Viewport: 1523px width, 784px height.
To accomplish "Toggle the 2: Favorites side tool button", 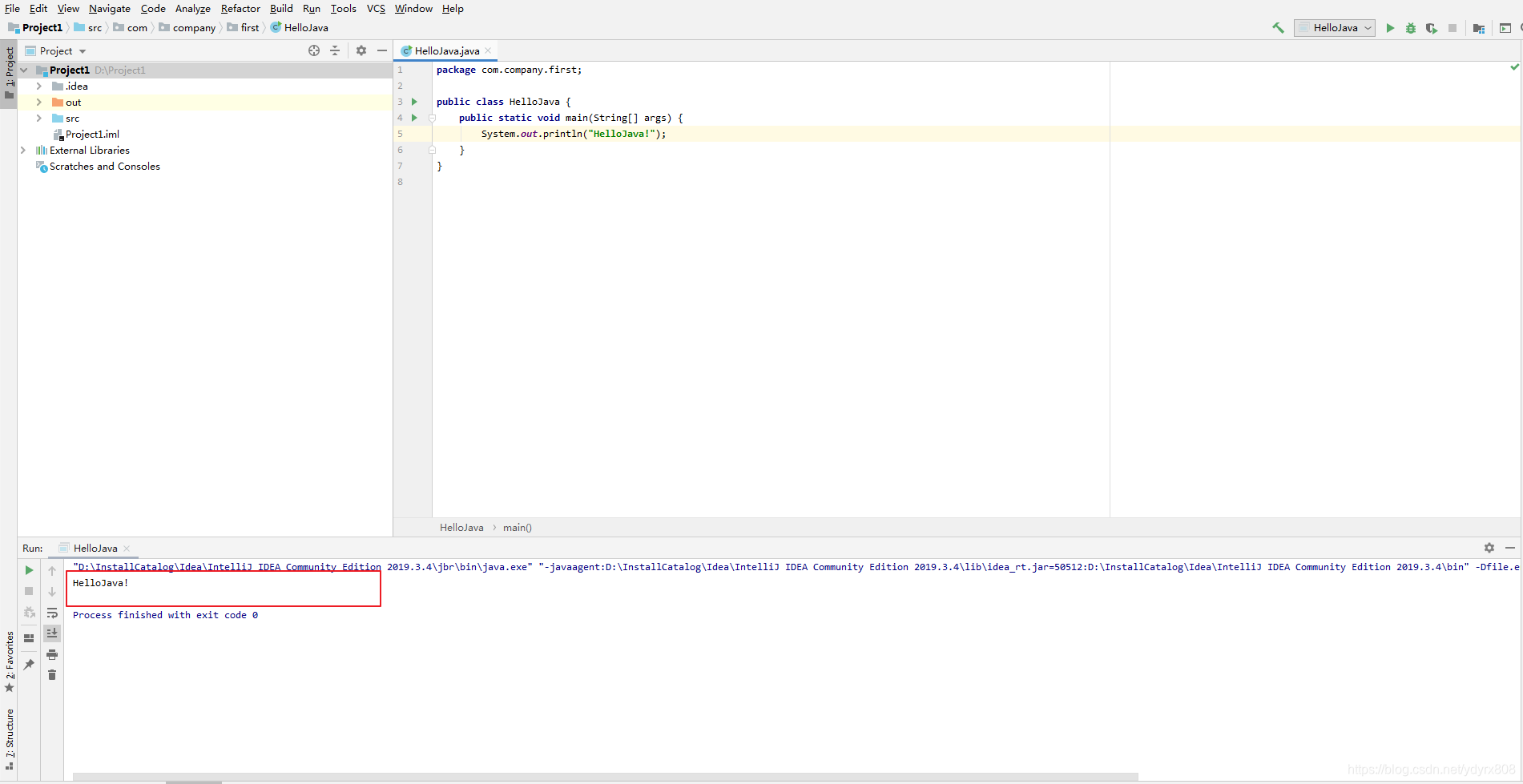I will (9, 661).
